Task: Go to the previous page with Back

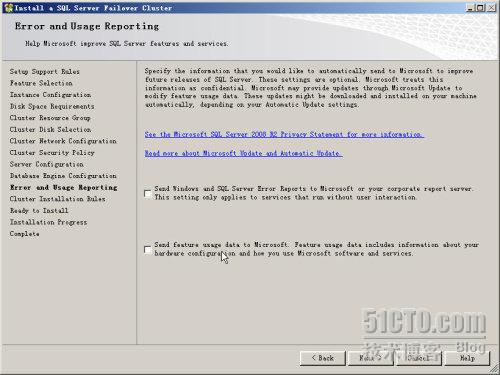Action: click(323, 358)
